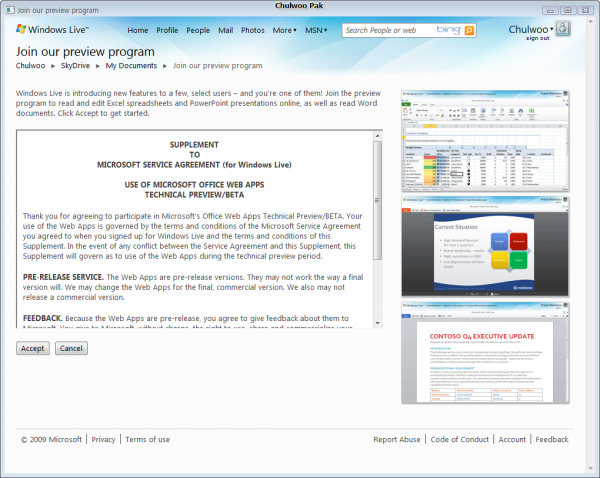
Task: Click the agreement scrollbar thumb
Action: pyautogui.click(x=378, y=201)
